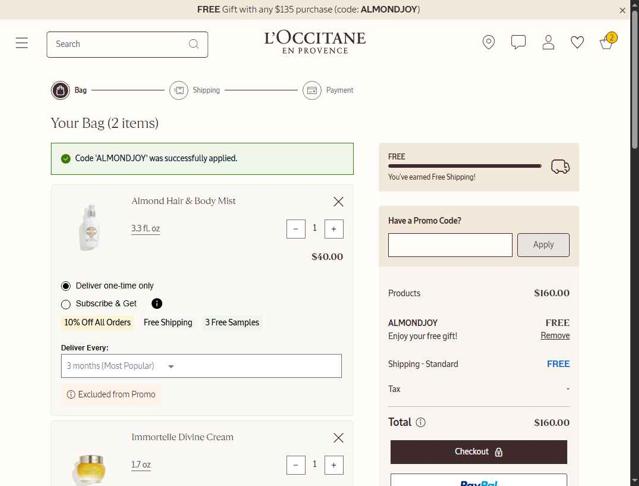Click the L'Occitane En Provence logo
The image size is (639, 486).
pyautogui.click(x=315, y=42)
